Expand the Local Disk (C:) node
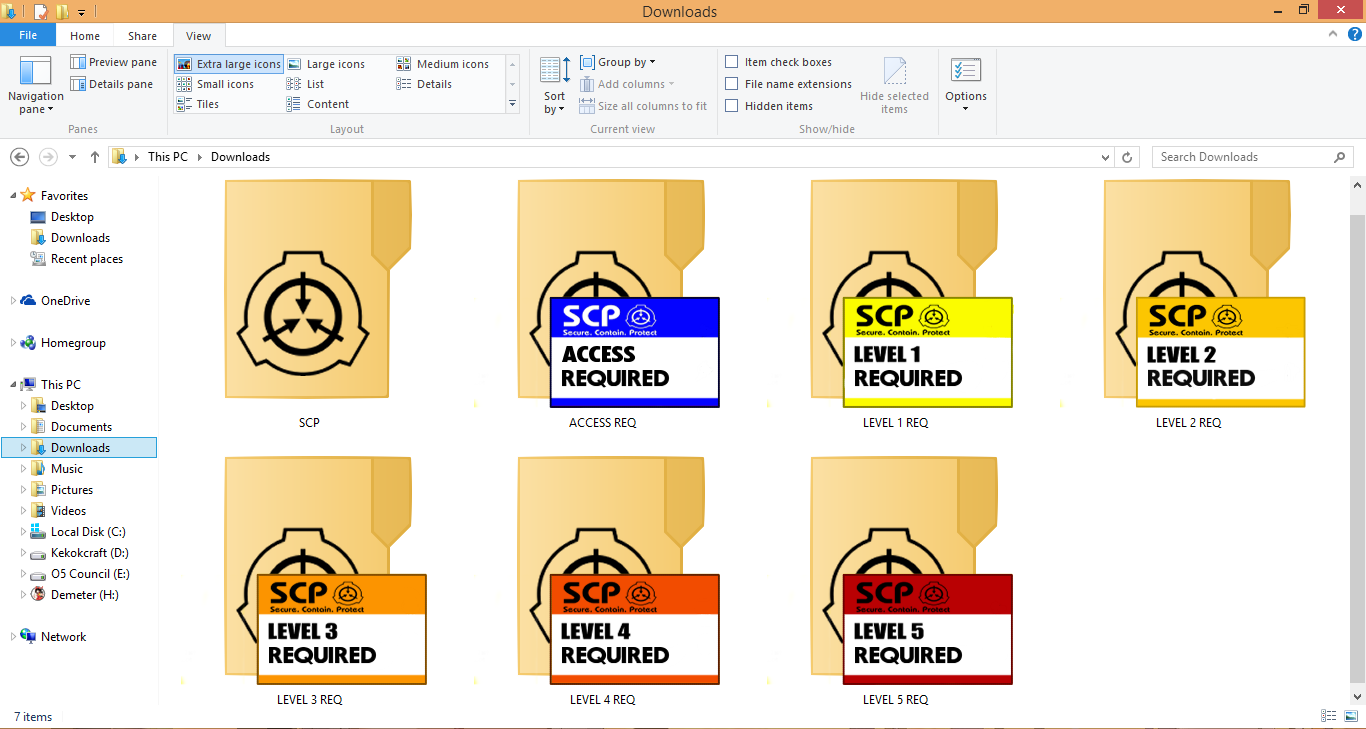This screenshot has height=729, width=1366. [x=23, y=532]
